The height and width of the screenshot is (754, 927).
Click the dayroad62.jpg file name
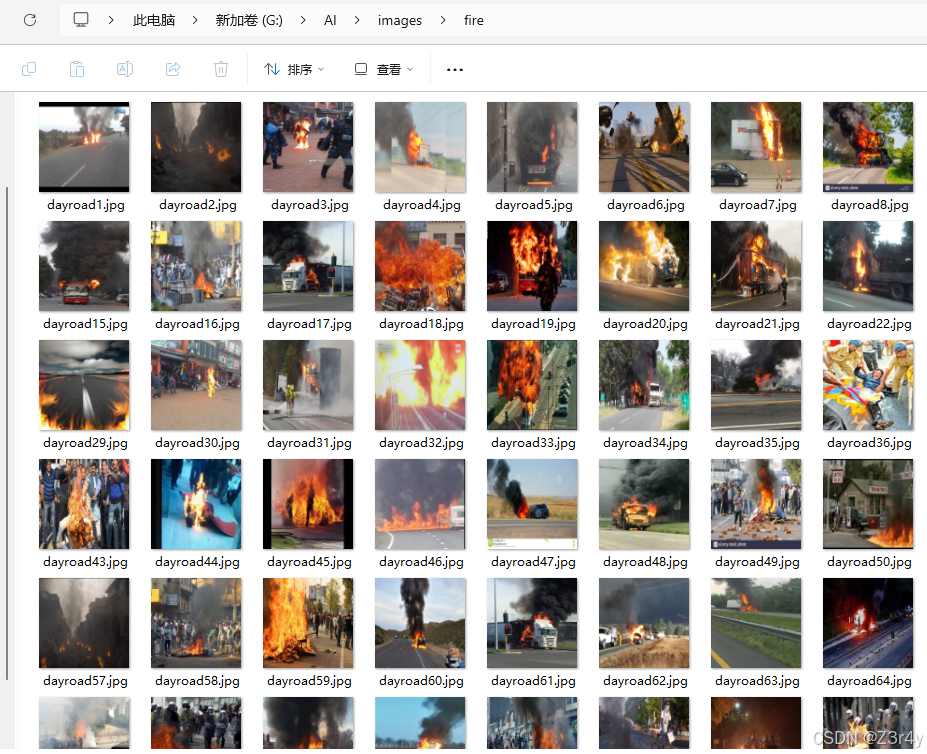645,681
